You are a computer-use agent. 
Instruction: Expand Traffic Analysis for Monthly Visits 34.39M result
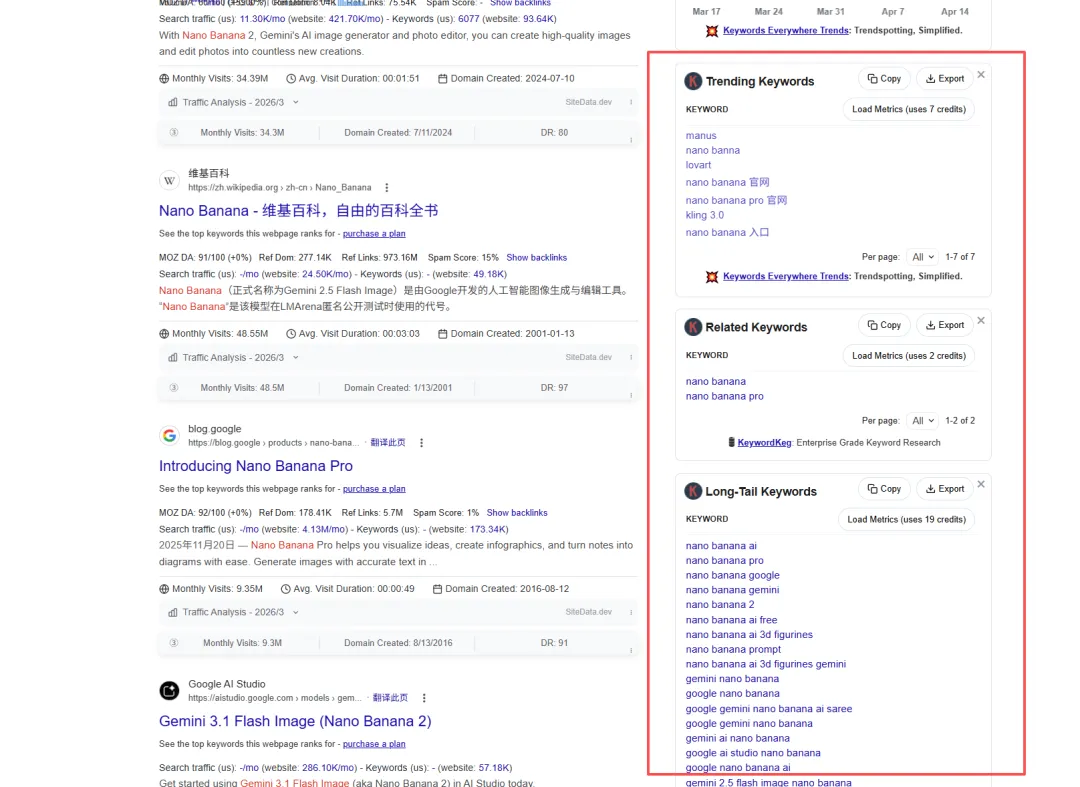point(233,102)
